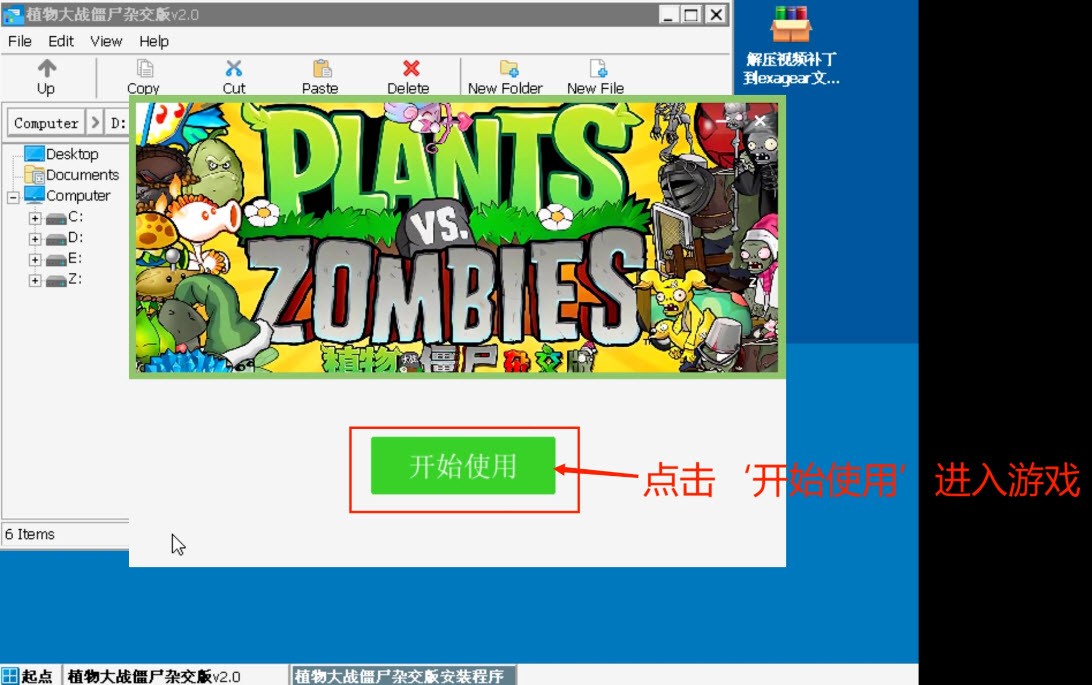Close the file manager window

(x=715, y=15)
